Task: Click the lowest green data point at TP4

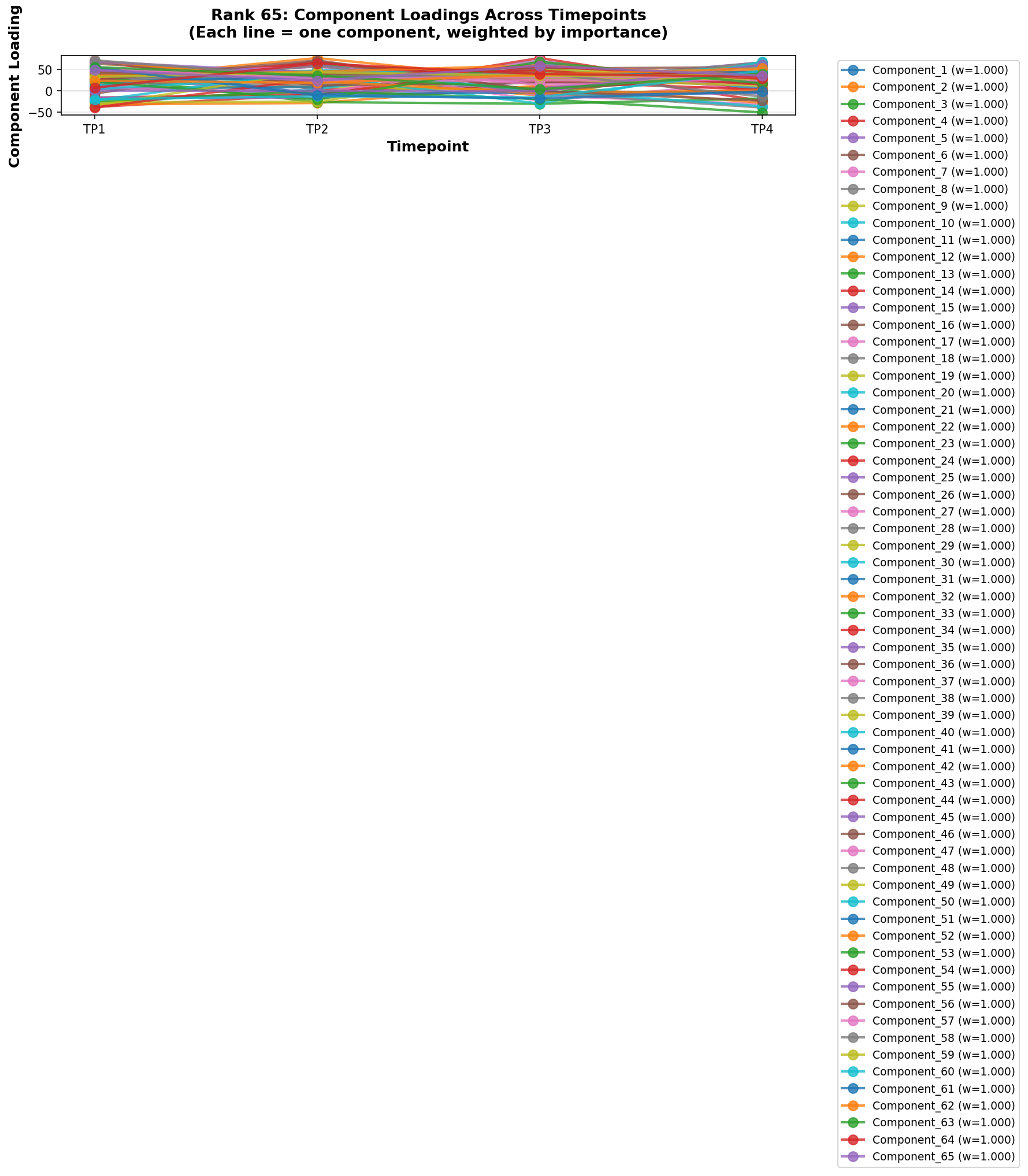Action: (762, 113)
